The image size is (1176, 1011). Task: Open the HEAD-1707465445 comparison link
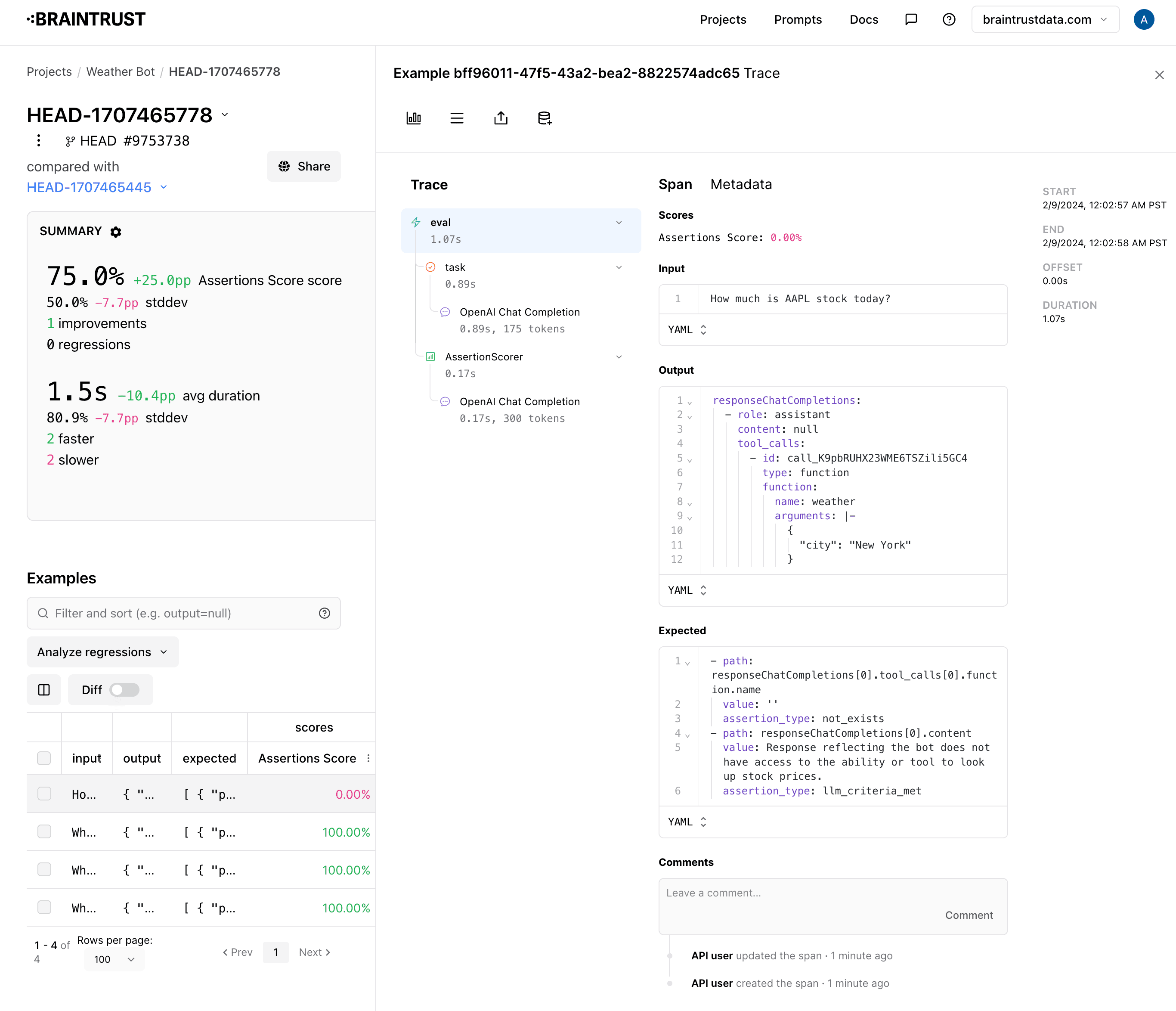click(x=89, y=187)
